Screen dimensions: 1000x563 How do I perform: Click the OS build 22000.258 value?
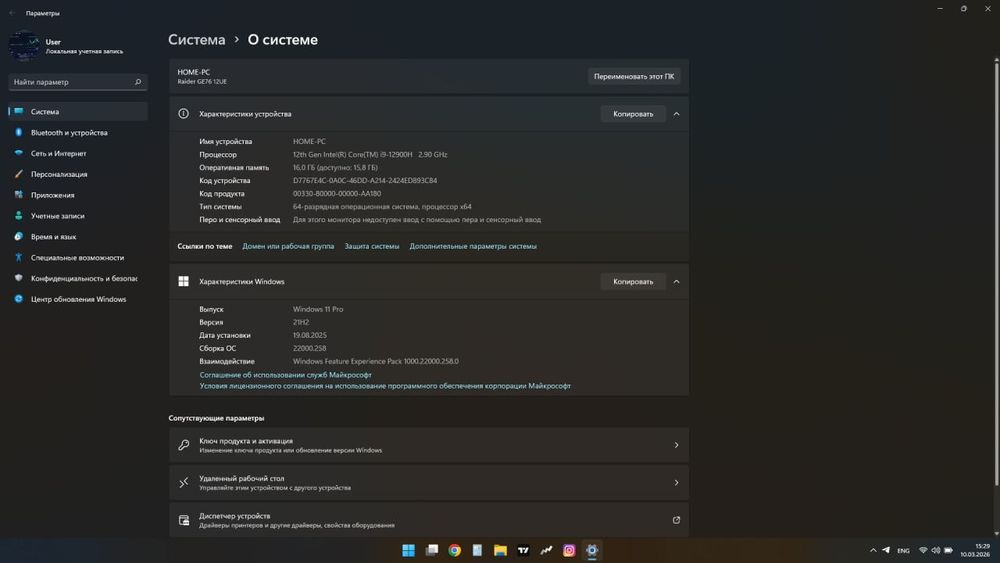[309, 348]
